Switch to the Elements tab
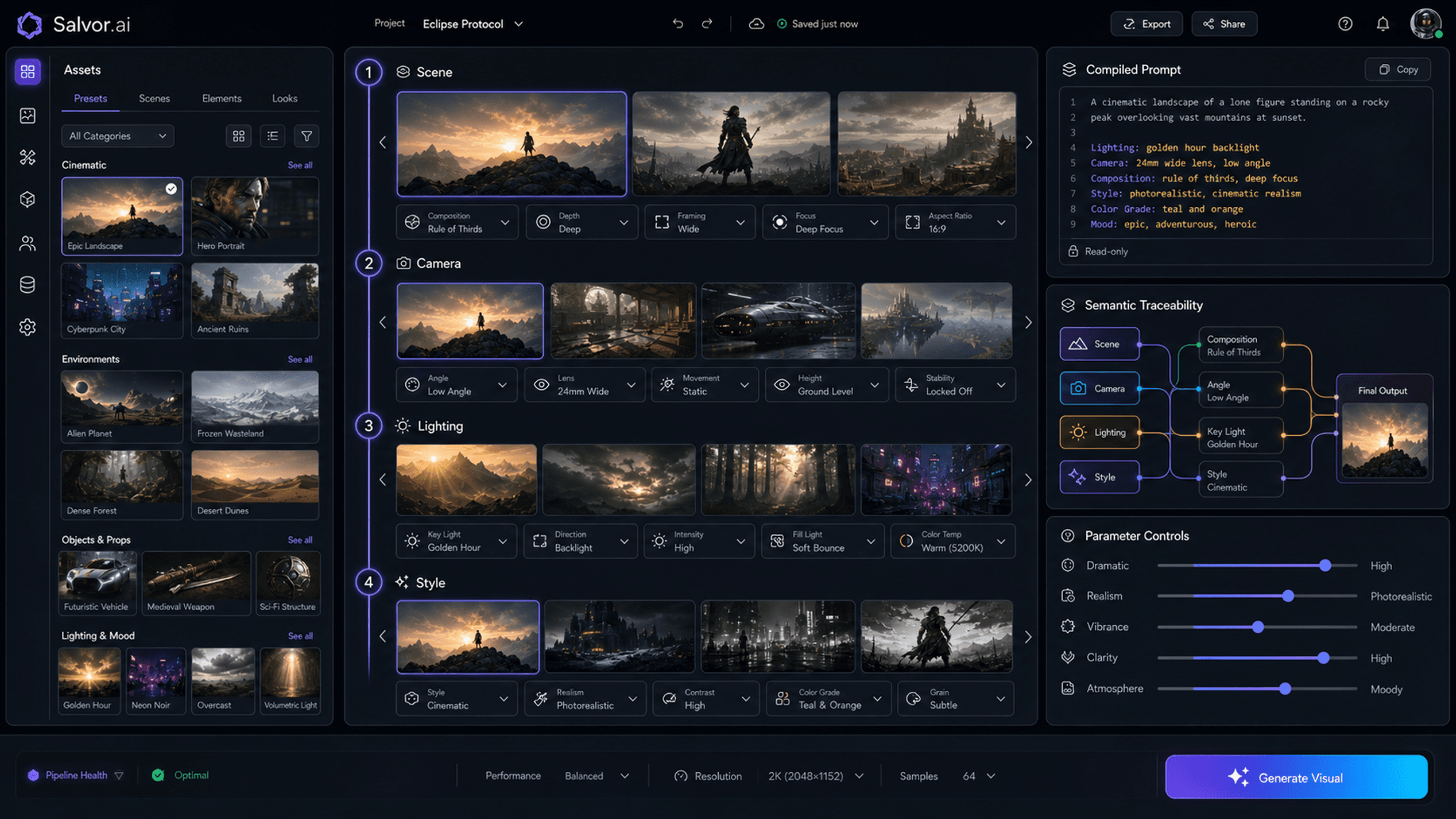Screen dimensions: 1456x819 [x=222, y=98]
